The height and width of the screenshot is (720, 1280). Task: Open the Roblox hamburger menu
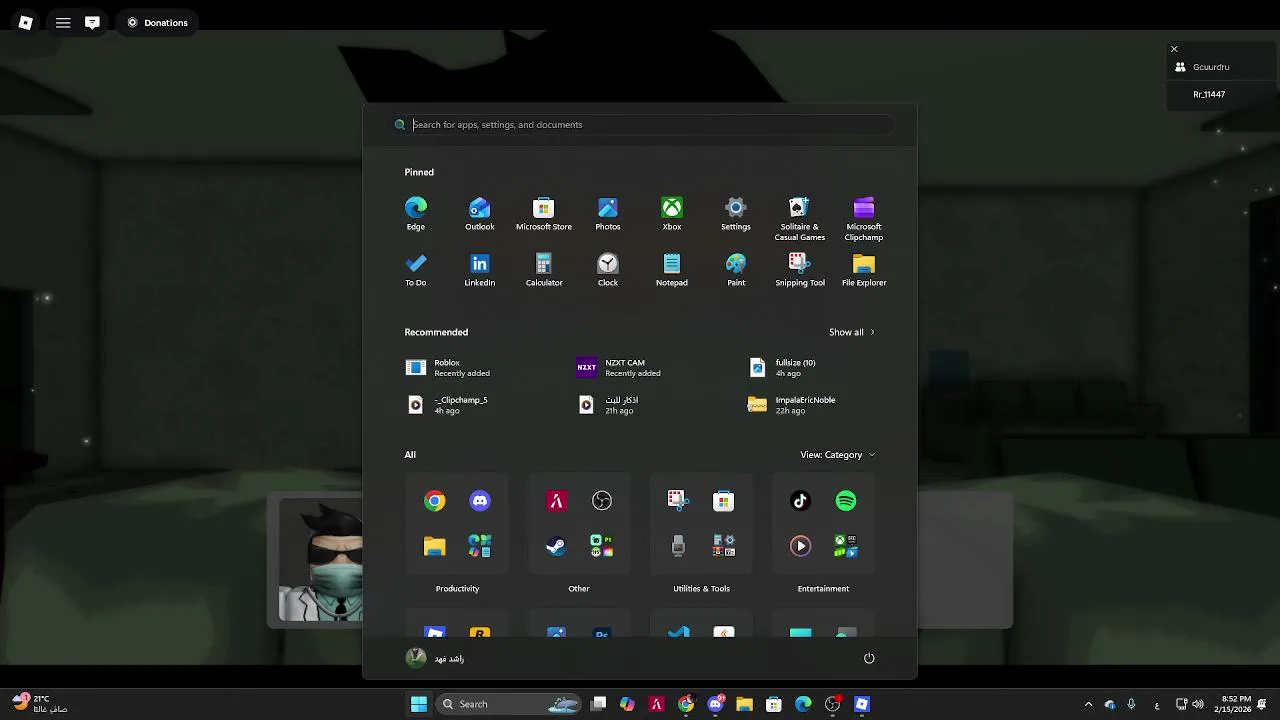coord(63,22)
